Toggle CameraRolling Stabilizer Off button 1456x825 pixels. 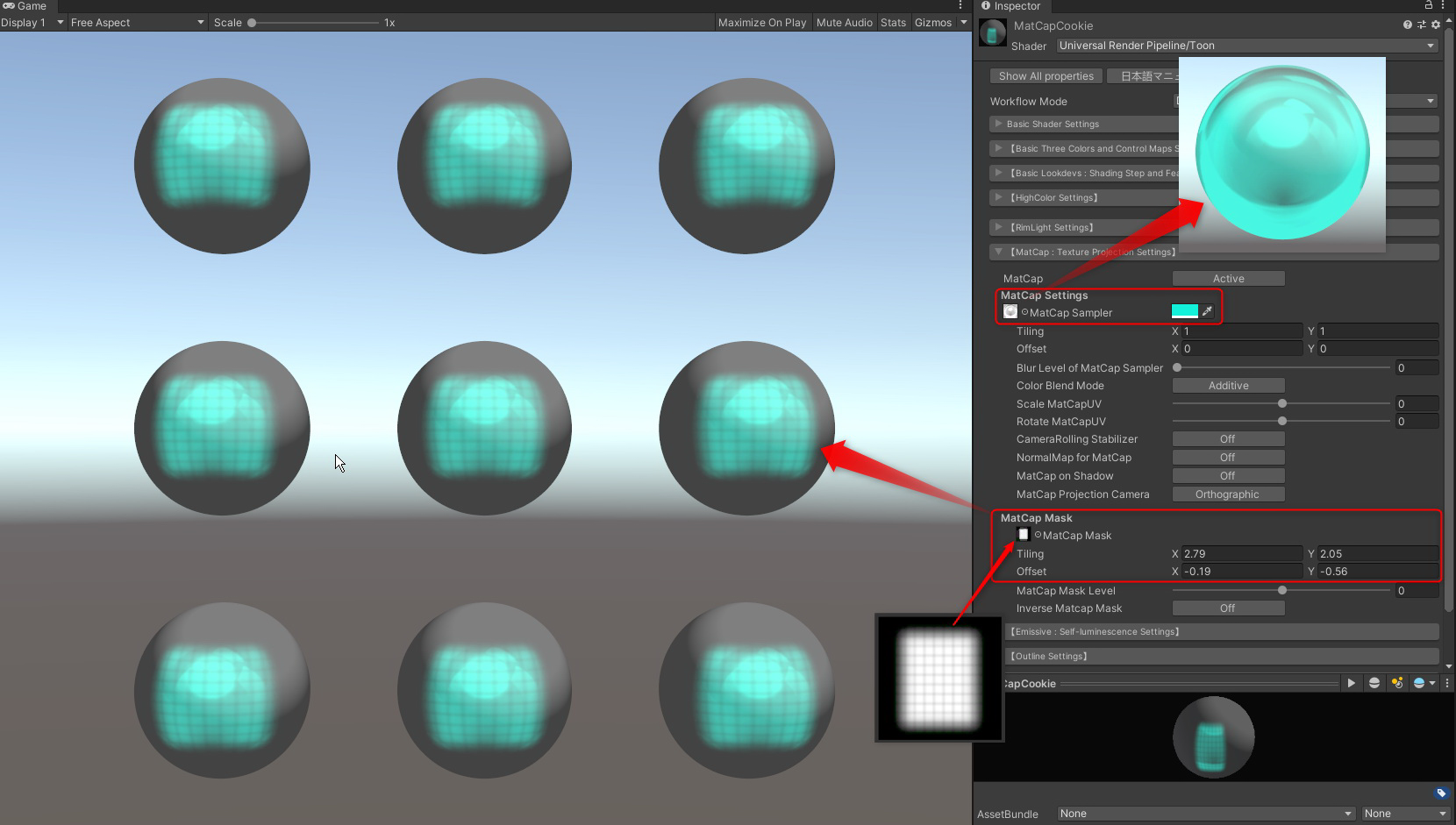(1228, 439)
